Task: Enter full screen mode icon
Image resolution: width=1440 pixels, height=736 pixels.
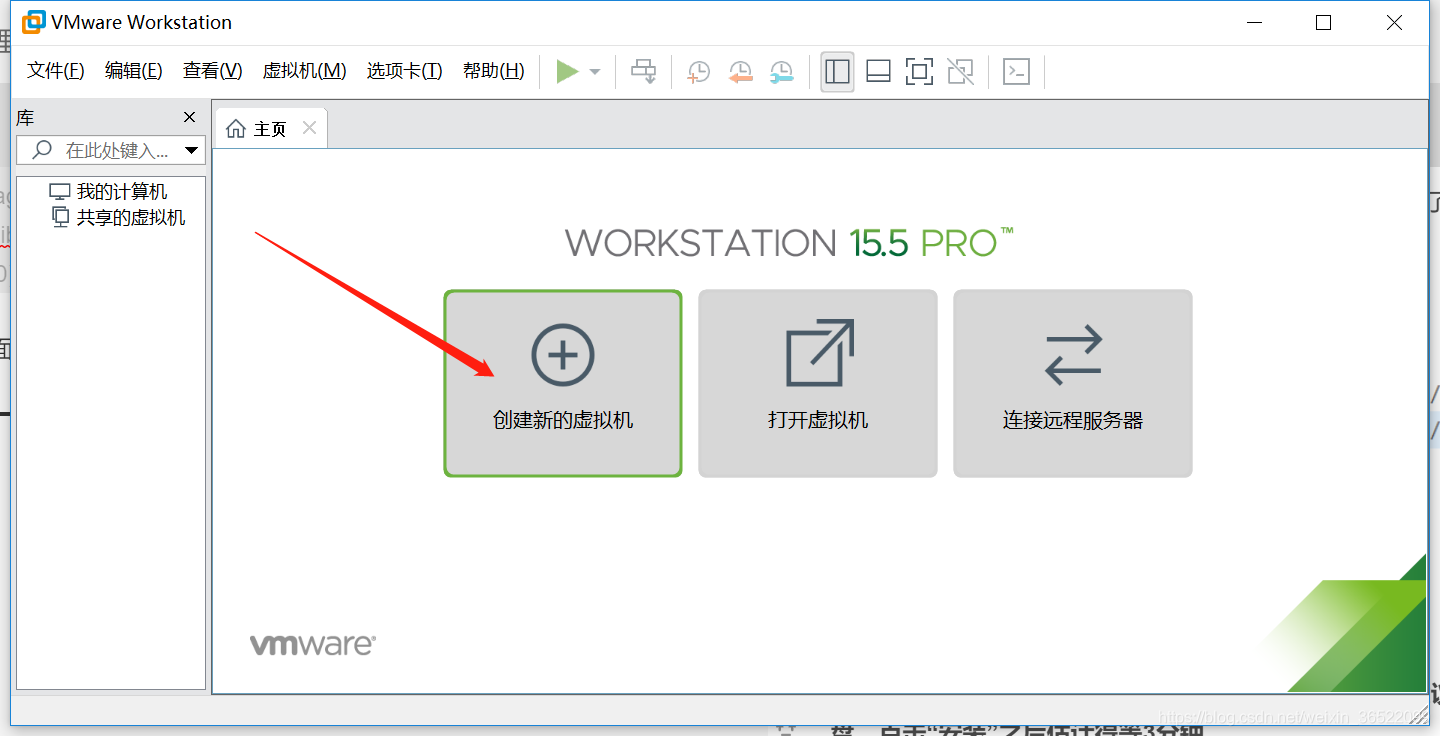Action: pos(919,71)
